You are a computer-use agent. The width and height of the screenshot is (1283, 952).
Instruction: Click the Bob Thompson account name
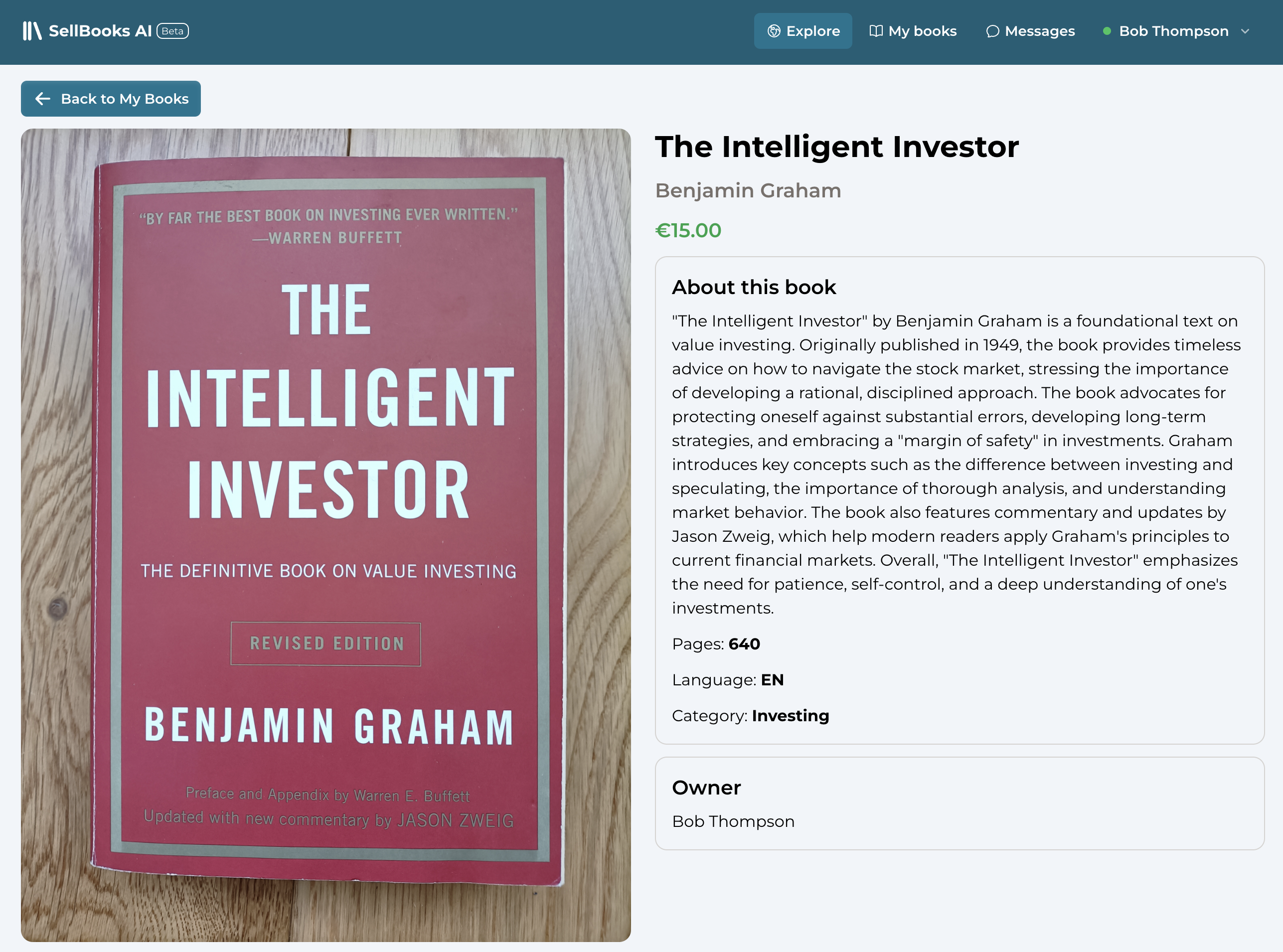(x=1173, y=31)
